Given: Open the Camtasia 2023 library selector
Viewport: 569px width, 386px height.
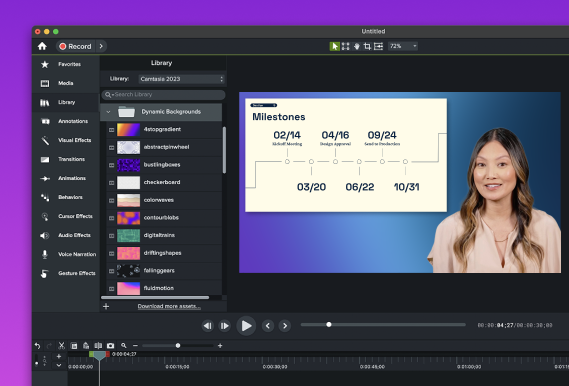Looking at the screenshot, I should tap(181, 79).
